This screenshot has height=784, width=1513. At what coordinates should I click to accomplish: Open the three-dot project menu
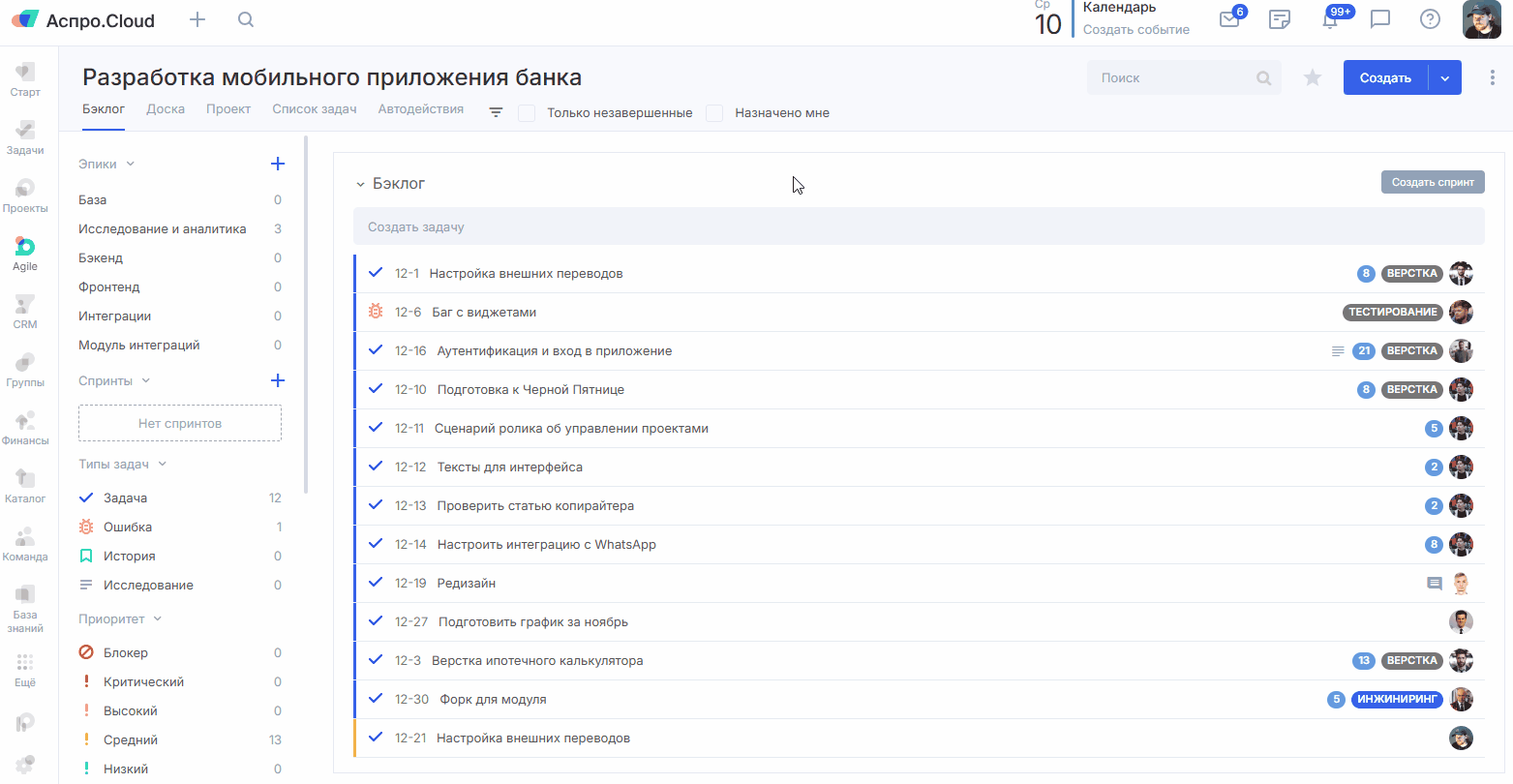[1492, 78]
